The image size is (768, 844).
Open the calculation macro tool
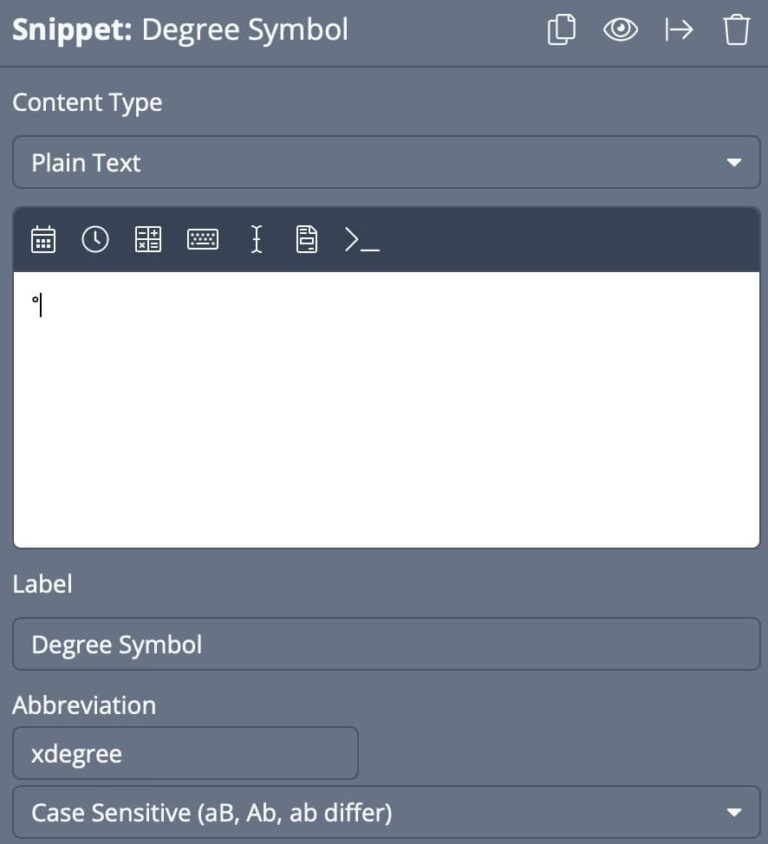(148, 239)
